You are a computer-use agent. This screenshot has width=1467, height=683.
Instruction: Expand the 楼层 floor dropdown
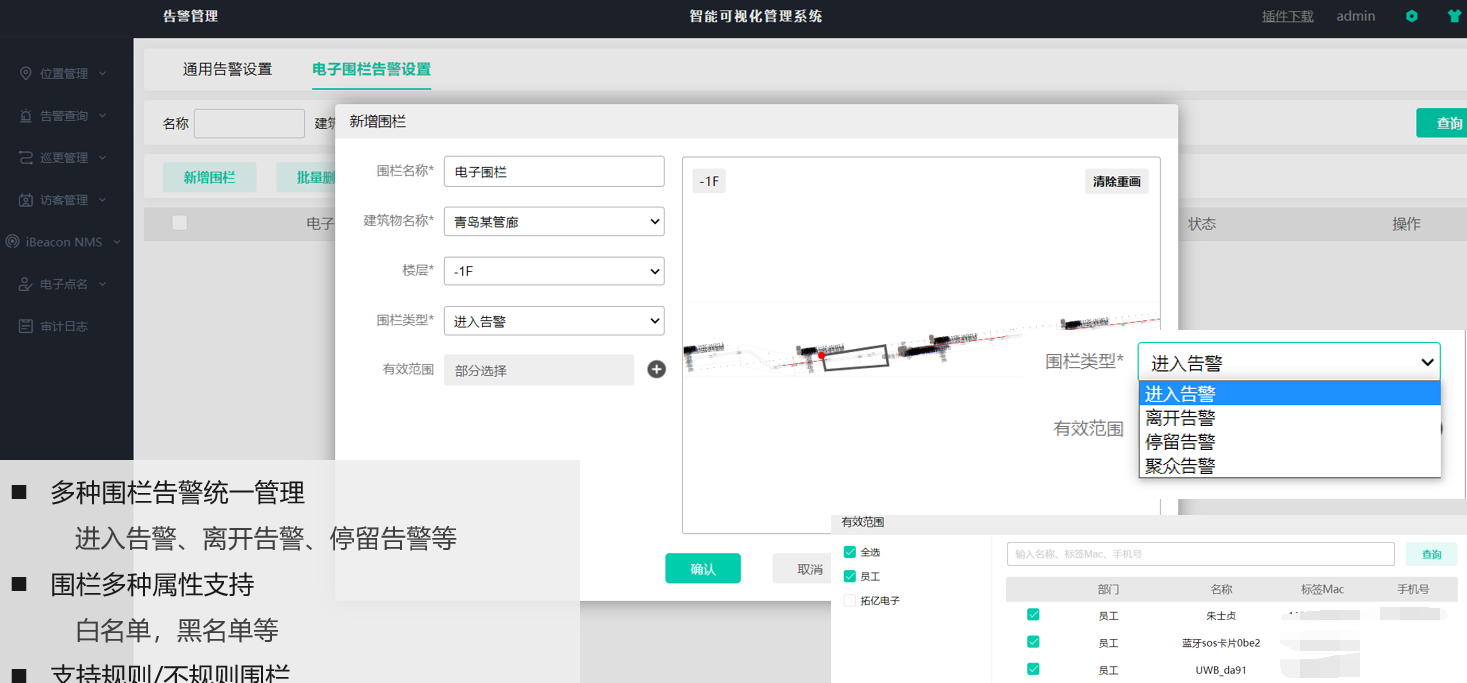click(x=554, y=270)
